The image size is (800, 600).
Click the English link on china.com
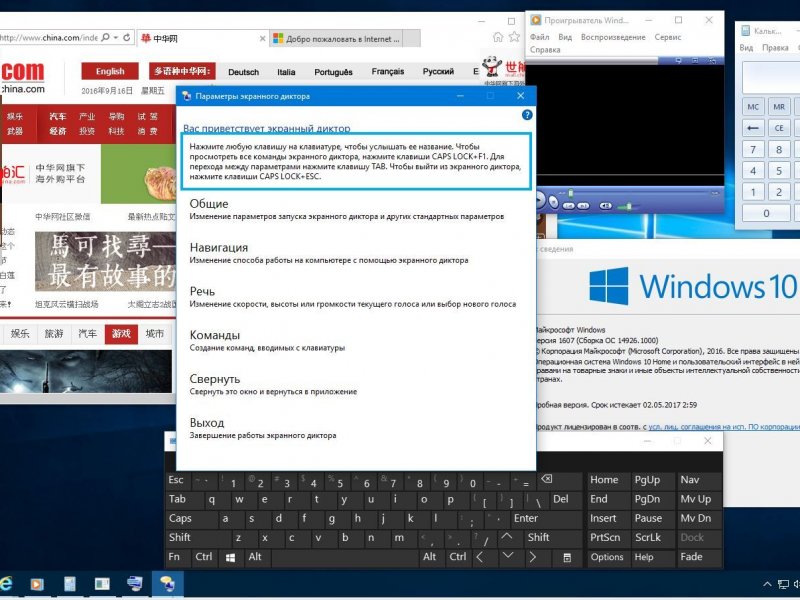(110, 71)
